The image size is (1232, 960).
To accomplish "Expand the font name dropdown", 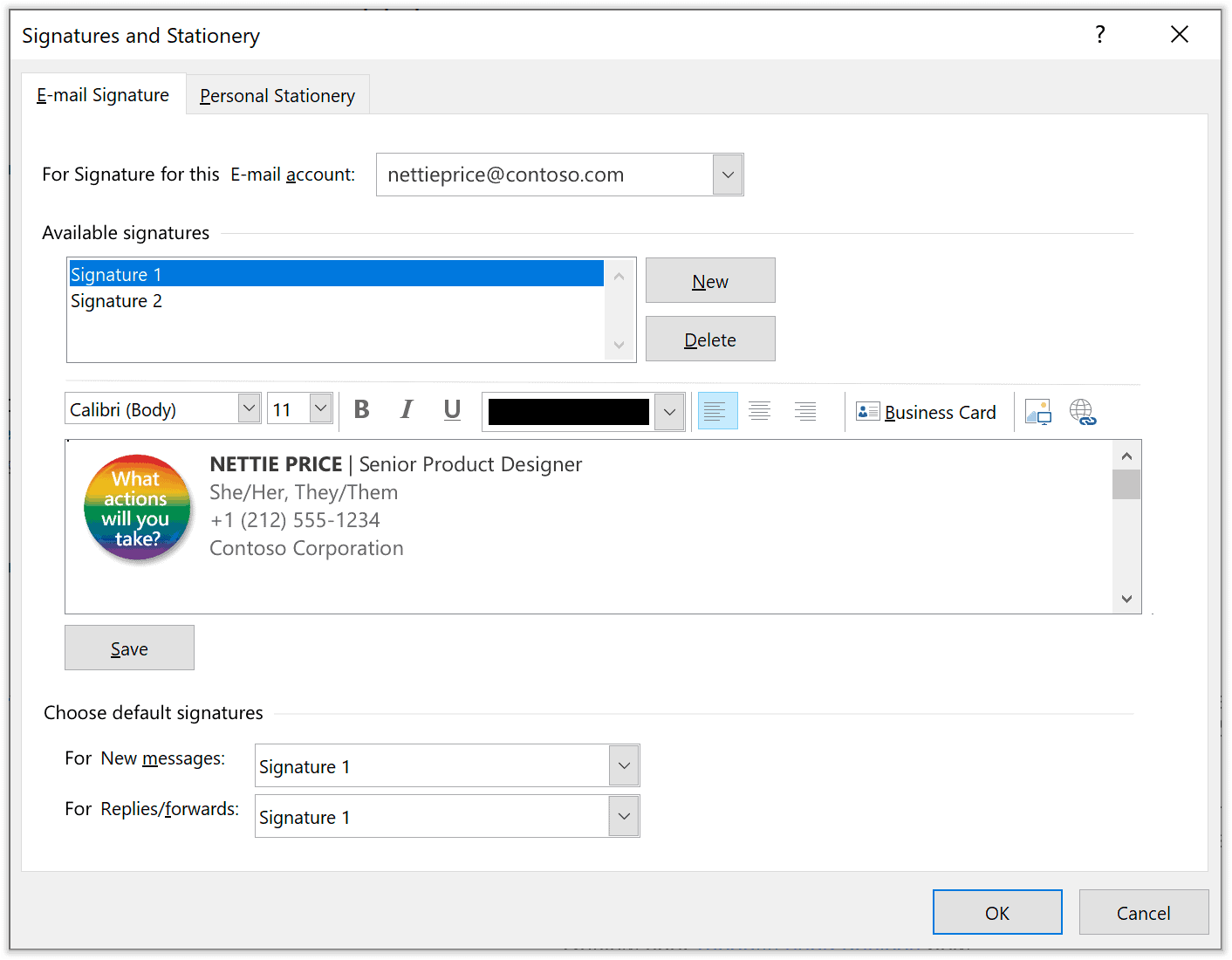I will (x=249, y=408).
